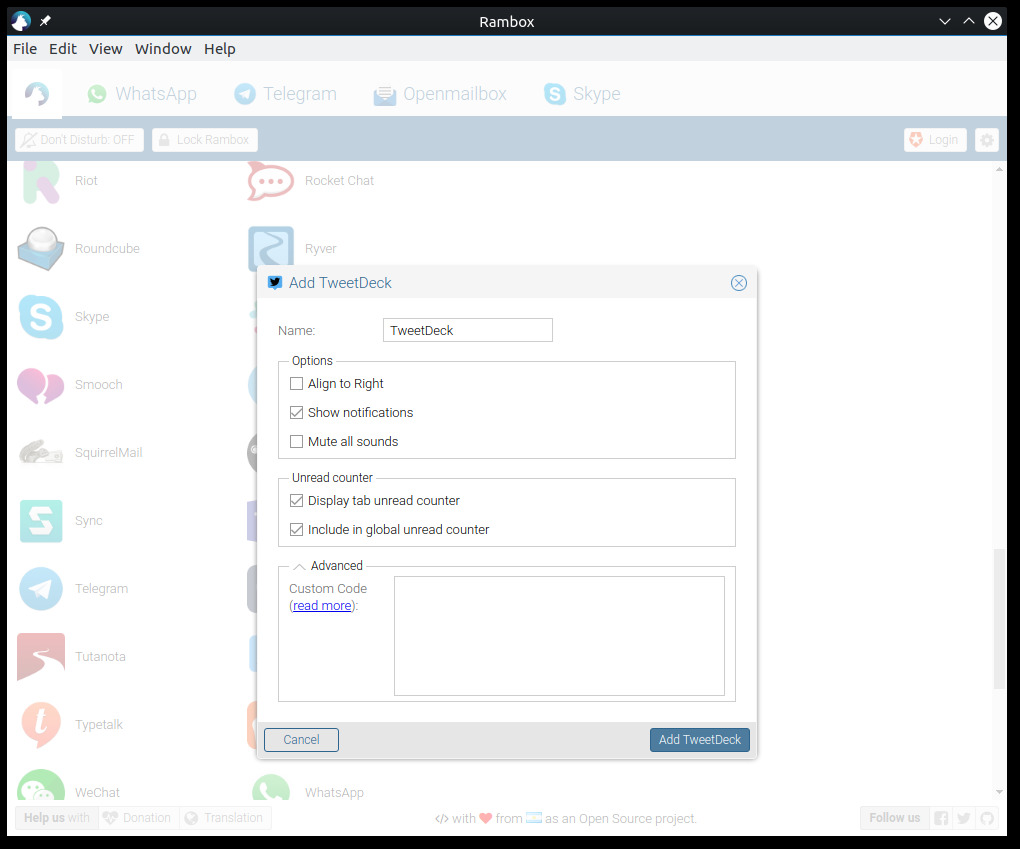Select the Smooch service icon

coord(40,385)
